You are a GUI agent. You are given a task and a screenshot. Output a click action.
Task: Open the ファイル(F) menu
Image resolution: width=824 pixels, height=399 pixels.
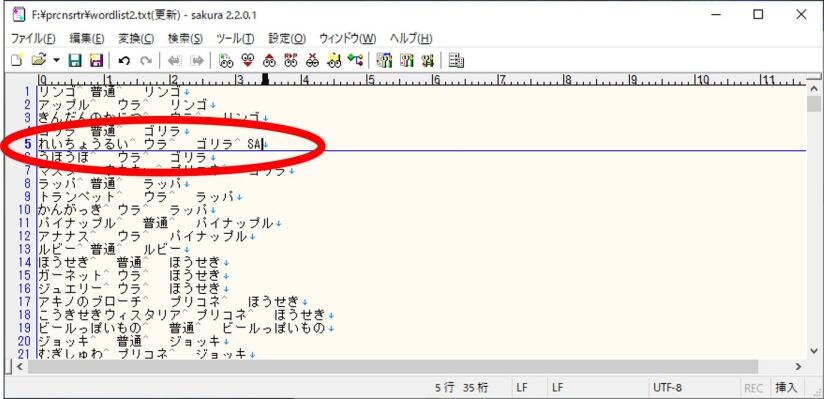pyautogui.click(x=33, y=38)
